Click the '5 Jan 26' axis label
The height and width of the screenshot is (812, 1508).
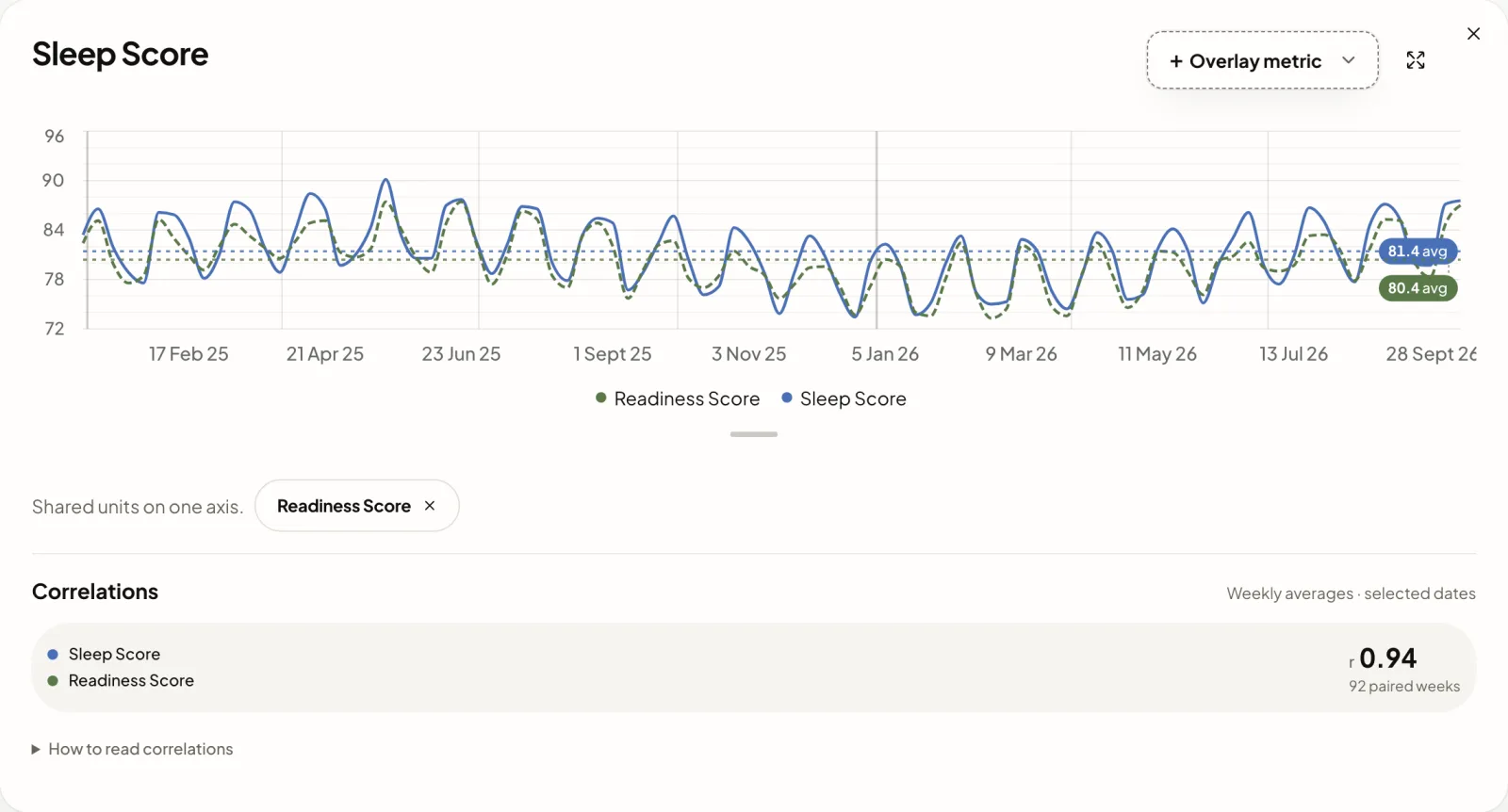click(x=885, y=354)
